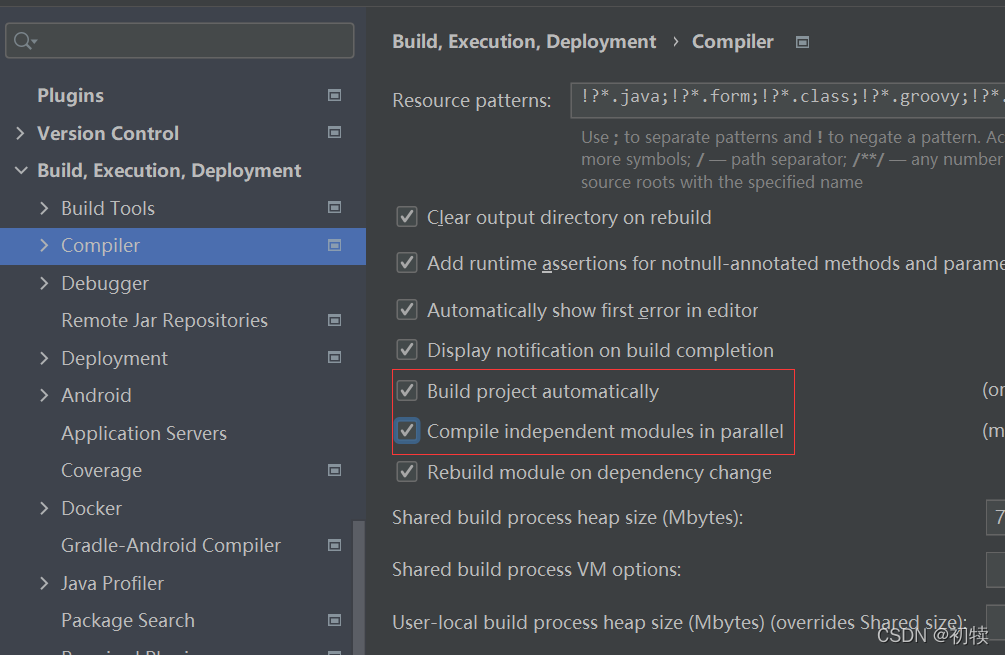Screen dimensions: 1005x655
Task: Open Gradle-Android Compiler settings
Action: coord(171,545)
